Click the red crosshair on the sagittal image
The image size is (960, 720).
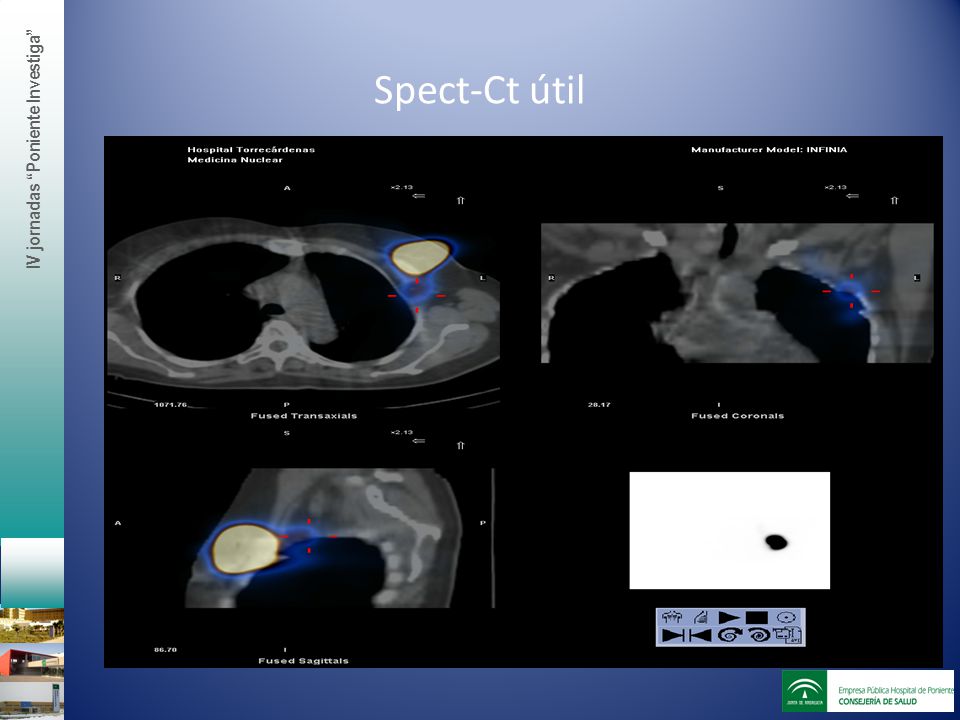tap(309, 536)
